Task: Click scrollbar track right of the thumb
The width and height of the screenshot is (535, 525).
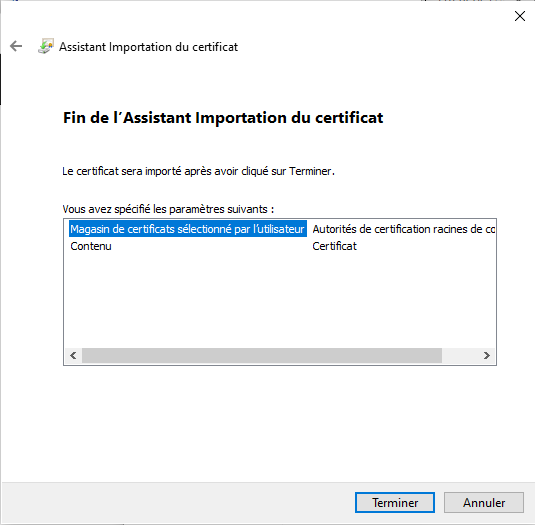Action: tap(460, 355)
